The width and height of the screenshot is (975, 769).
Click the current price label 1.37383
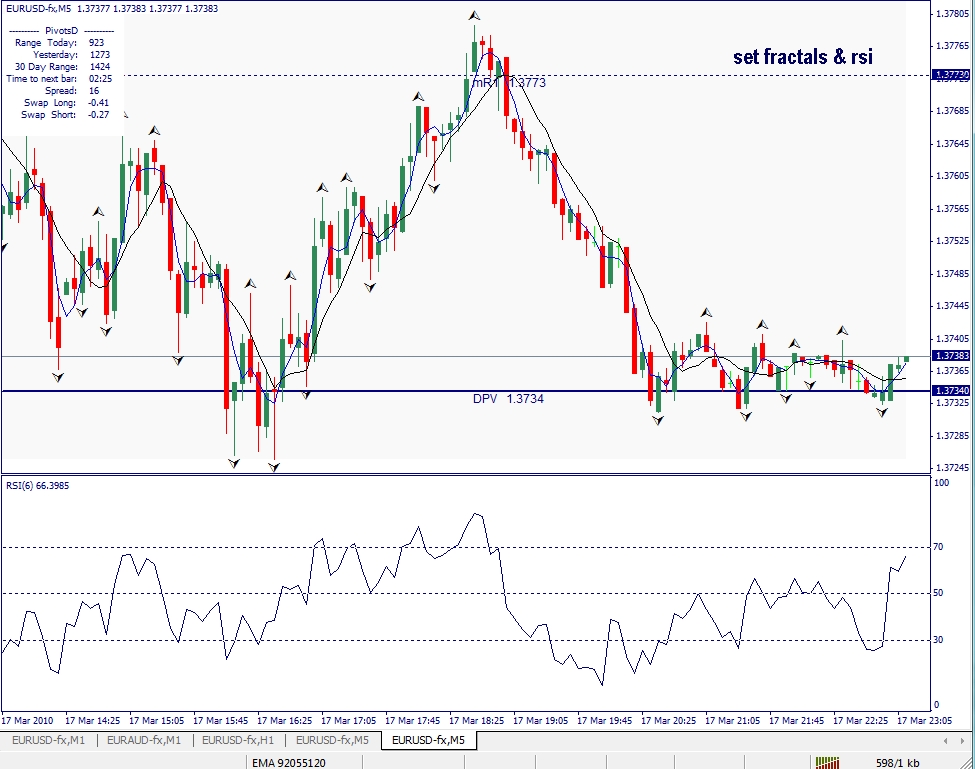(951, 356)
